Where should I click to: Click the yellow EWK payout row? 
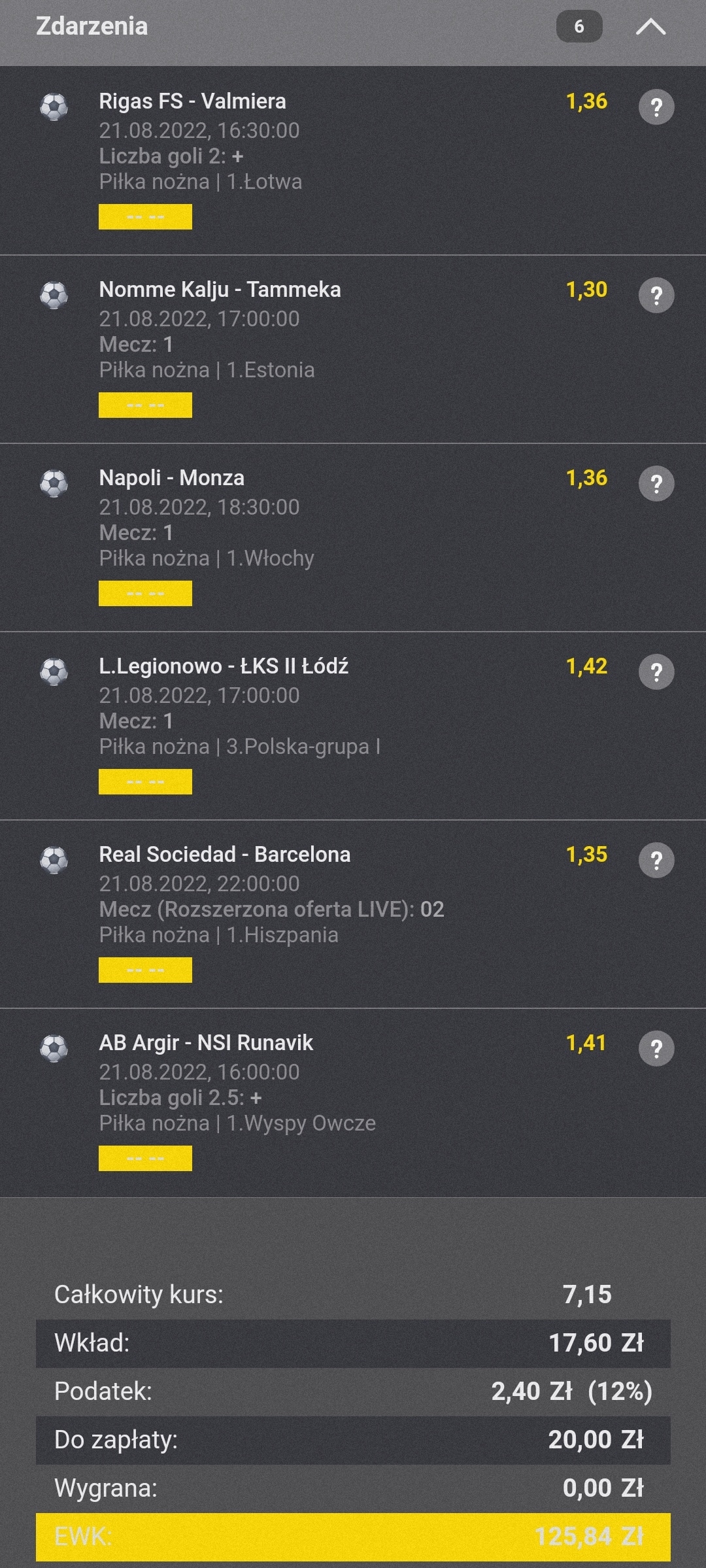pos(353,1537)
